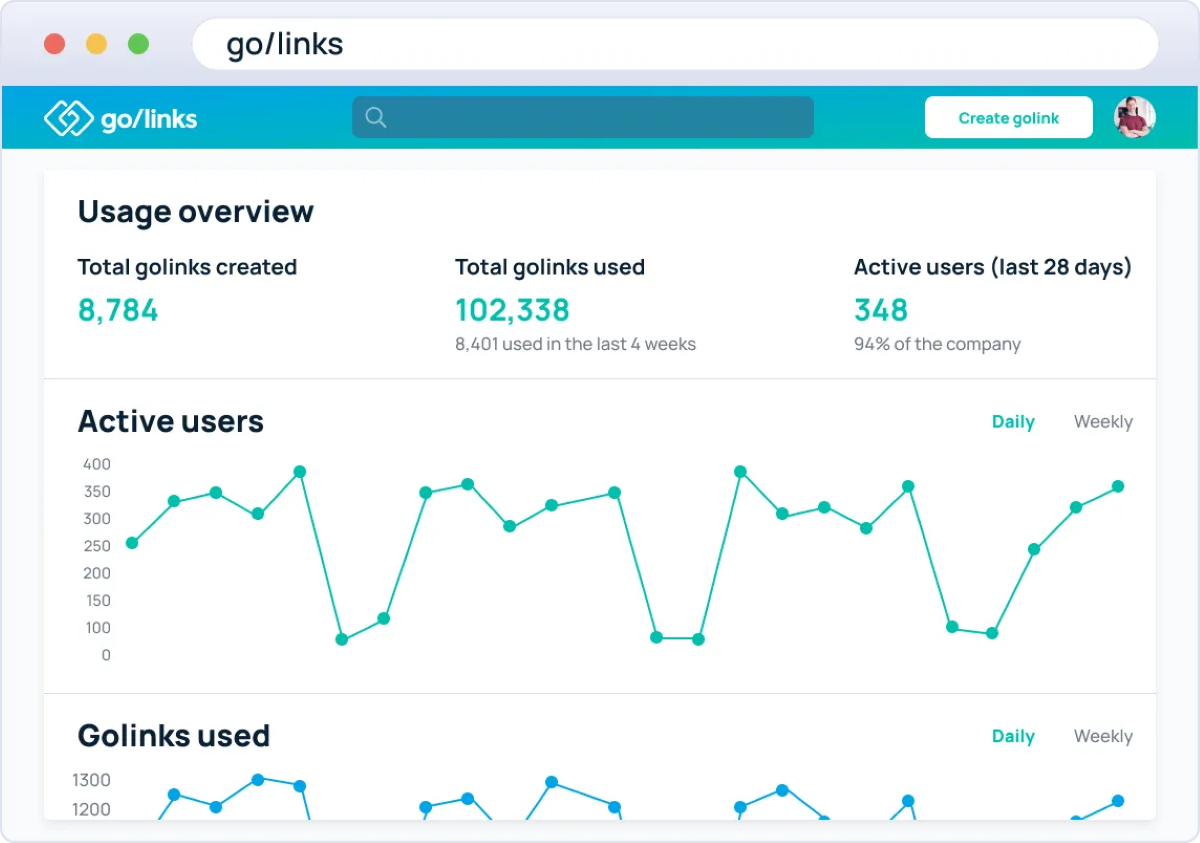1200x843 pixels.
Task: Open the user profile avatar
Action: [1135, 117]
